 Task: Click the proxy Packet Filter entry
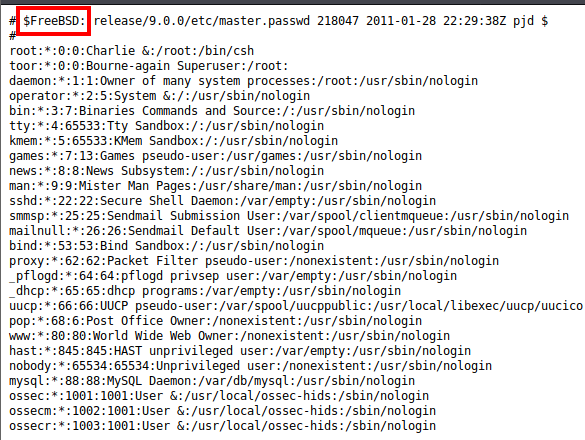(254, 261)
